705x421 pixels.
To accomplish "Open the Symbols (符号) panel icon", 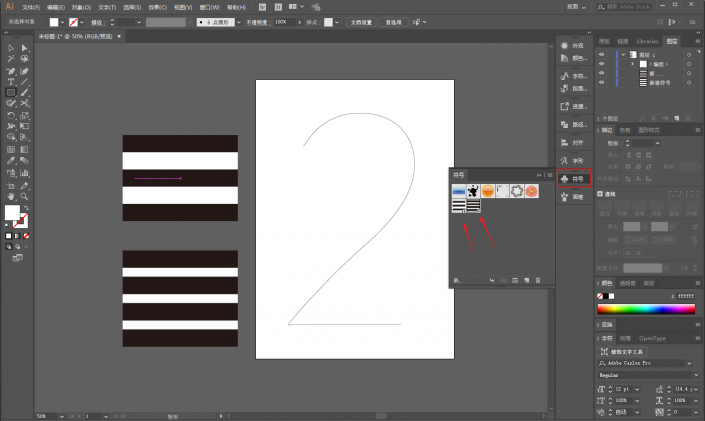I will tap(574, 179).
